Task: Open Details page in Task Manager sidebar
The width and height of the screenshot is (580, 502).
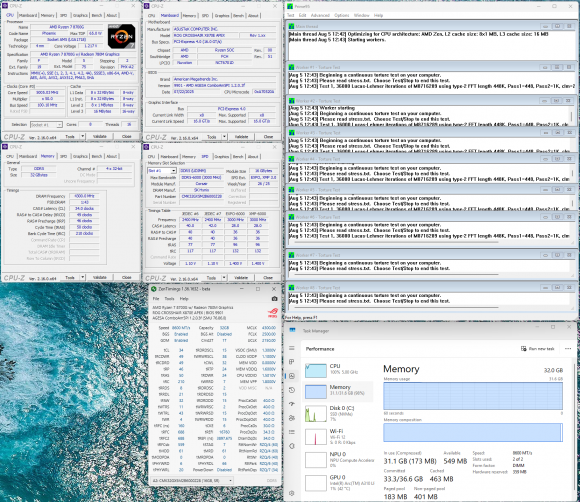Action: [x=291, y=432]
